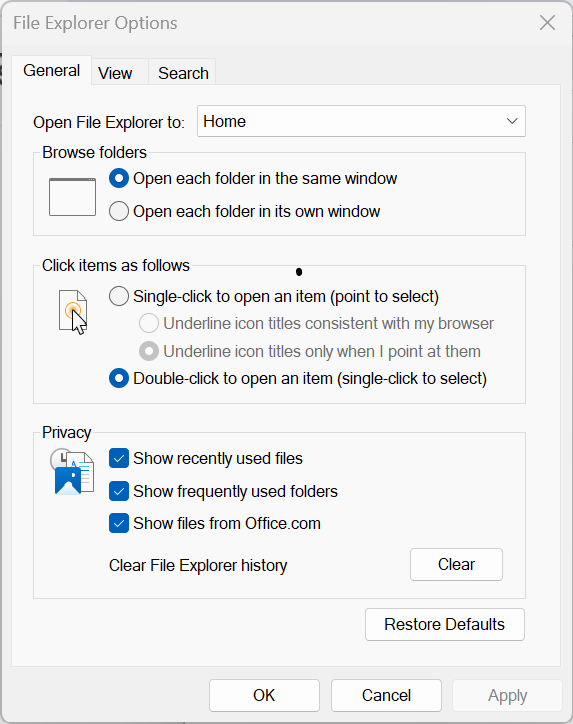The image size is (573, 724).
Task: Click the Apply button
Action: pos(507,695)
